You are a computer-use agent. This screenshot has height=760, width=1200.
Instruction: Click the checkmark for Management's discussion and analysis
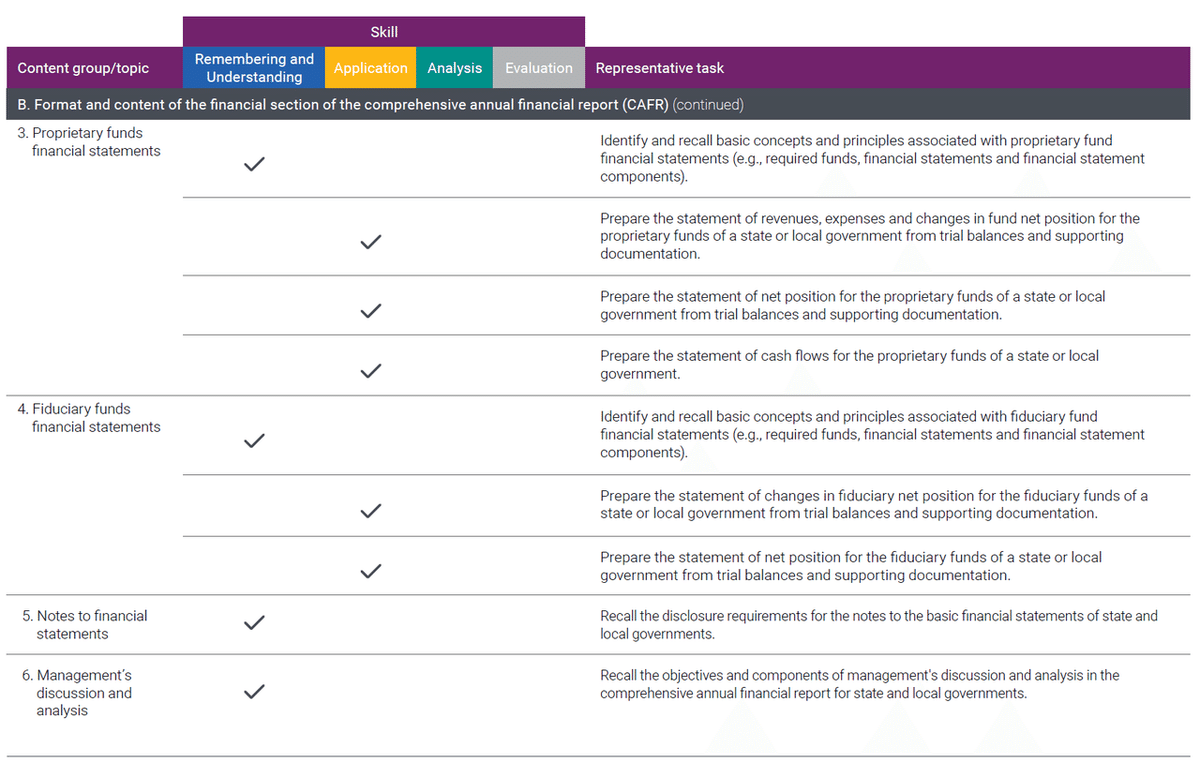pos(254,691)
